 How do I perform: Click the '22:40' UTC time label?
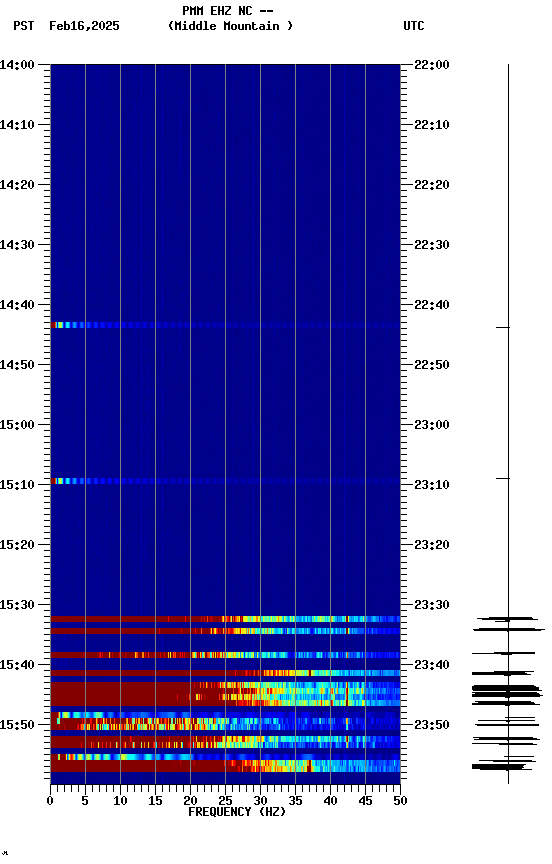tap(432, 305)
